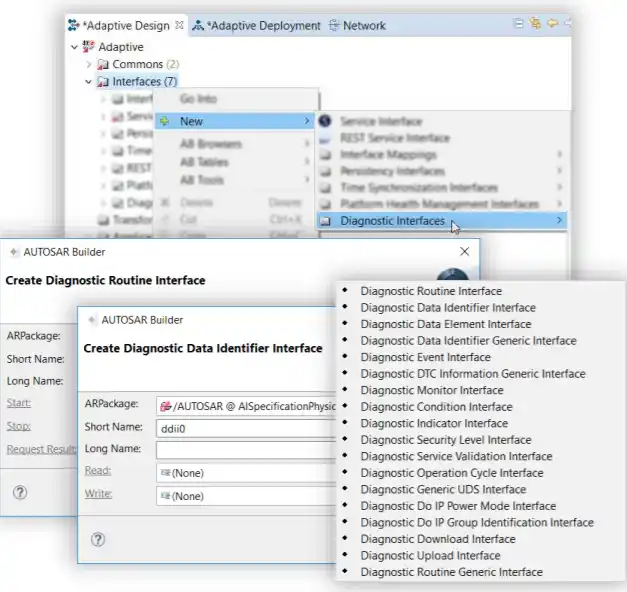Click the yellow back arrow toolbar icon
Viewport: 627px width, 592px height.
[552, 23]
